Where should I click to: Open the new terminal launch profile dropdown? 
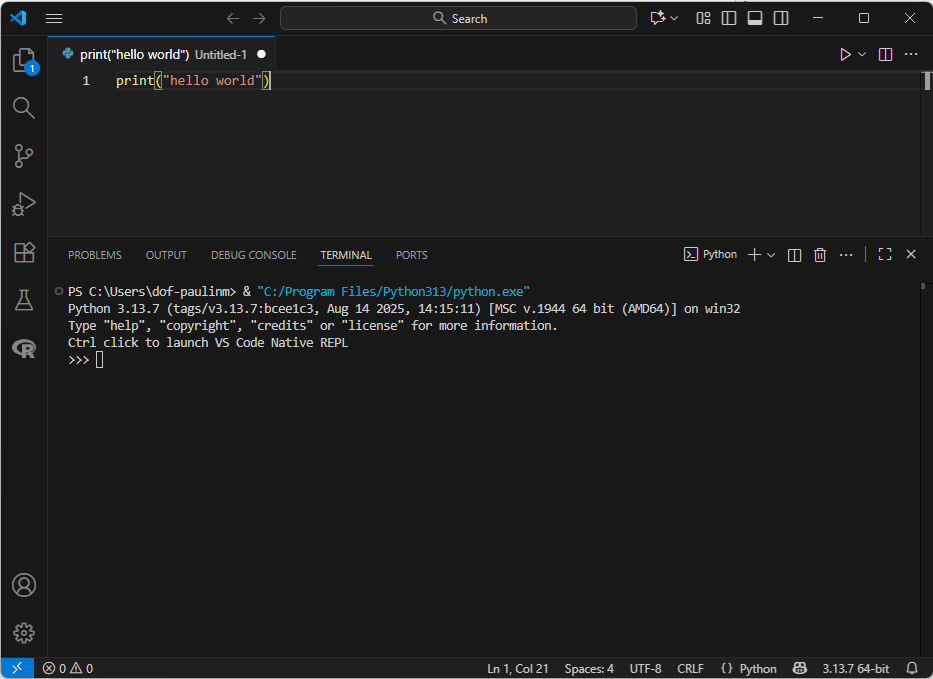tap(771, 255)
